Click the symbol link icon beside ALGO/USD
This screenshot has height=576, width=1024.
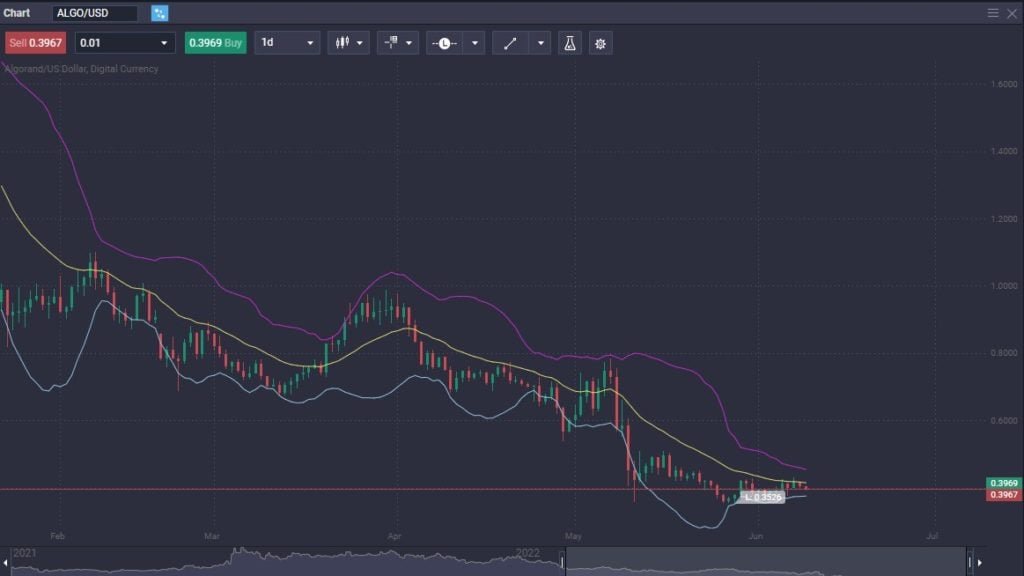(160, 13)
